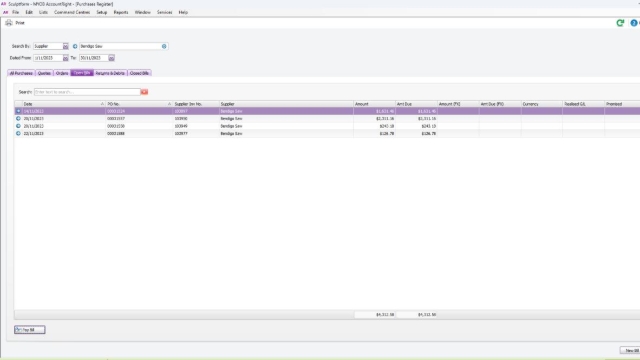Switch to the All Purchases tab

point(21,73)
